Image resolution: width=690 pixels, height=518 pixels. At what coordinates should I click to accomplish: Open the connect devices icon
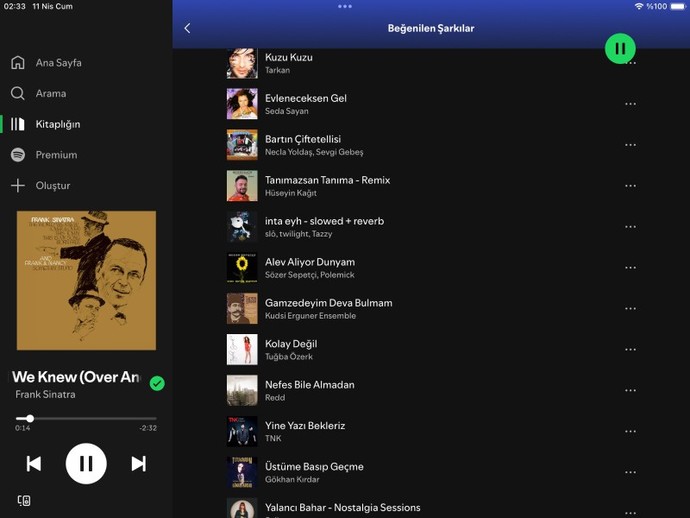pos(24,500)
